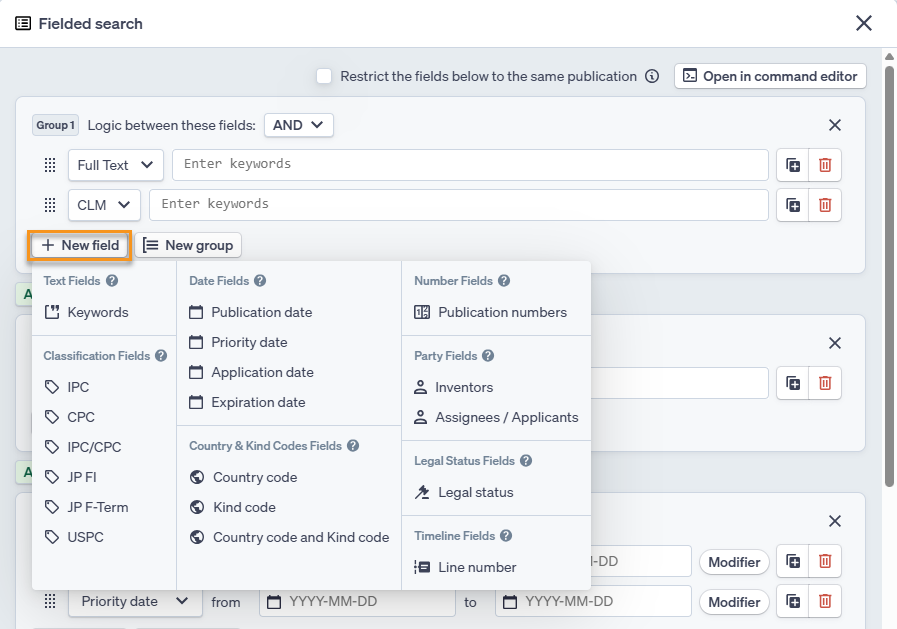Choose USPC classification field
The height and width of the screenshot is (629, 897).
74,537
